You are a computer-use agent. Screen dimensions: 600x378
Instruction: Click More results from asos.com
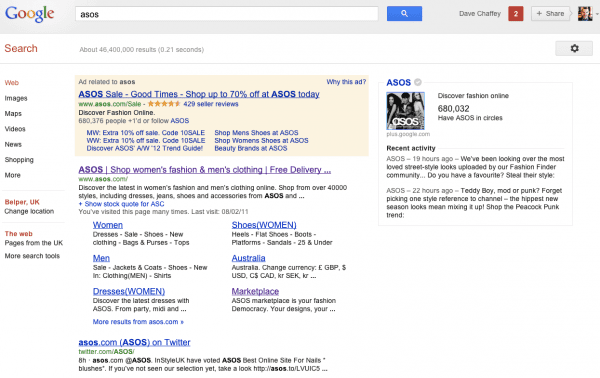click(x=138, y=322)
